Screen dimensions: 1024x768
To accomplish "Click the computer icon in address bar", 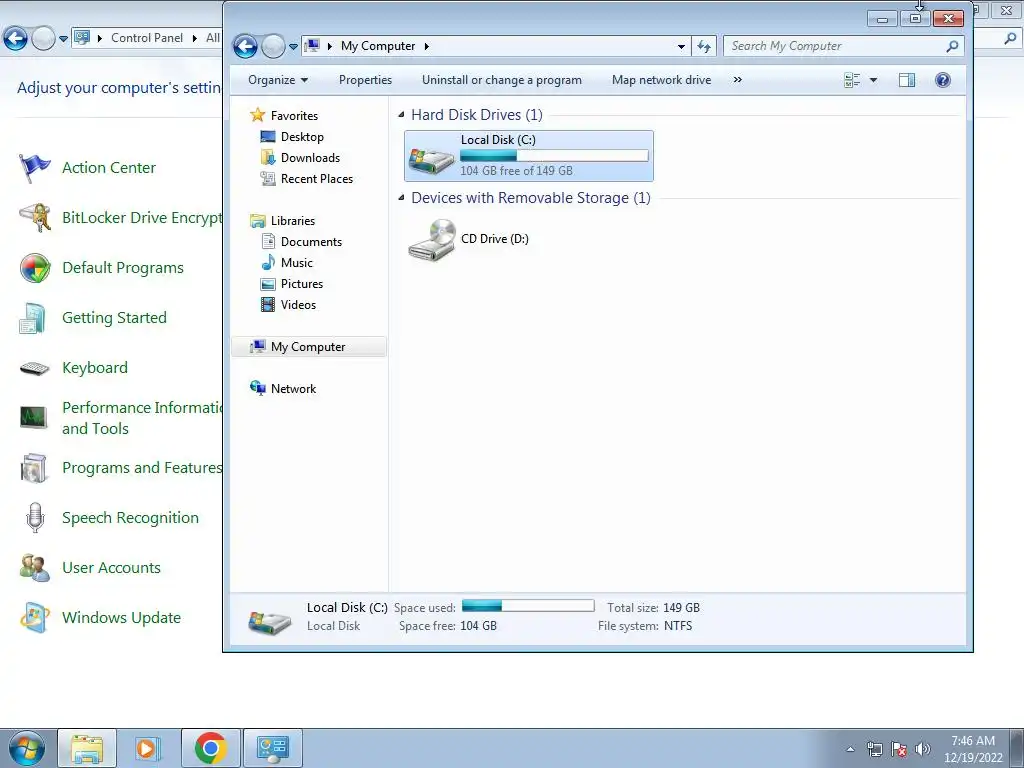I will point(312,46).
